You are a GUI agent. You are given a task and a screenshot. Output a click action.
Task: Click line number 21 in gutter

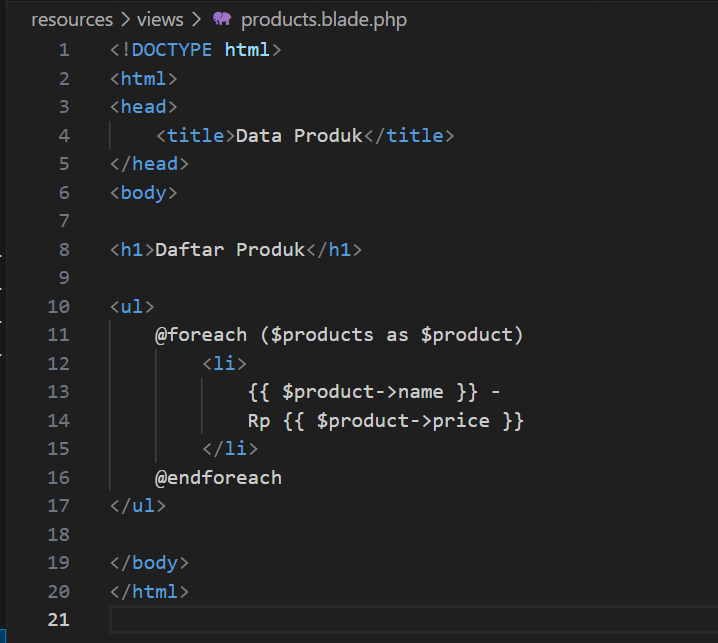59,620
